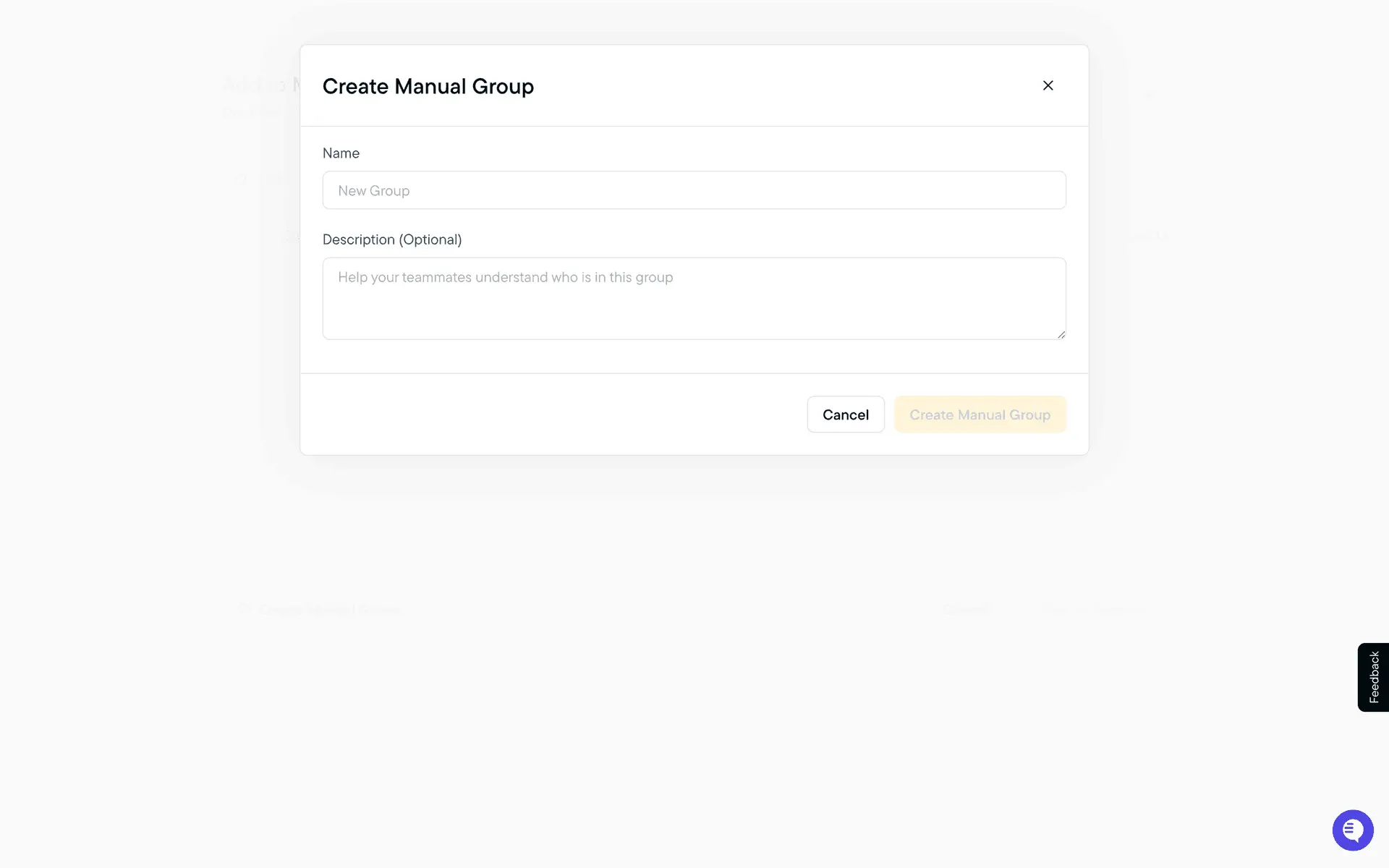Confirm with the yellow Create Manual Group button

[980, 414]
